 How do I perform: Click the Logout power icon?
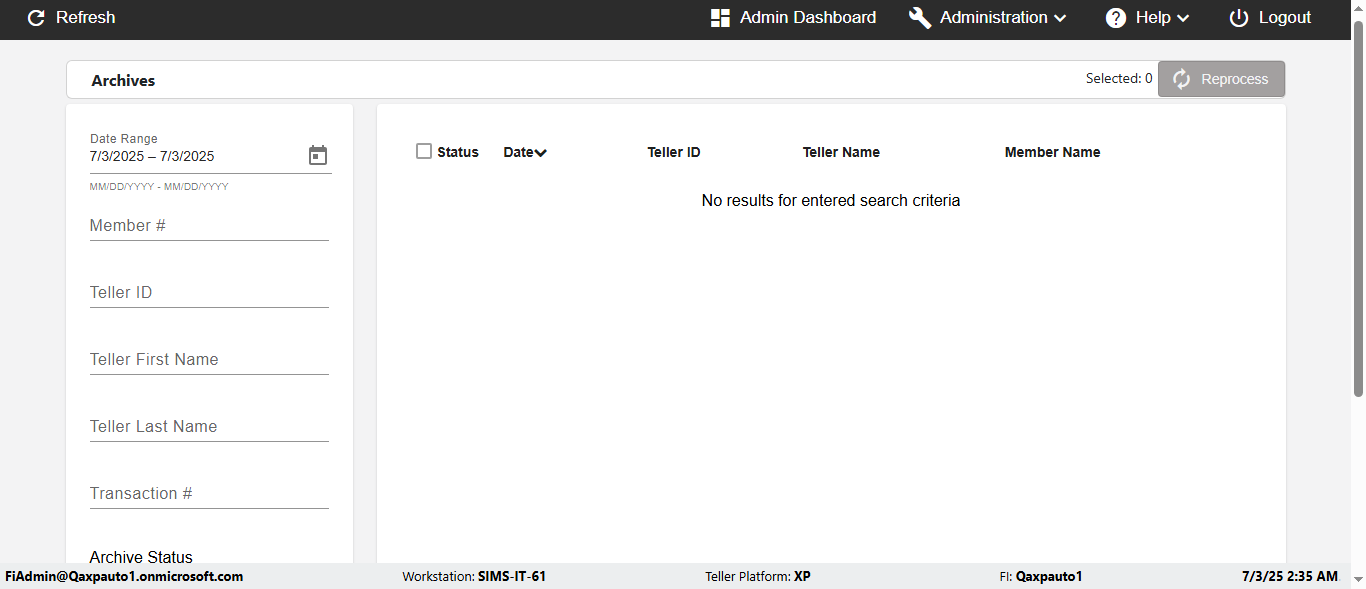click(x=1239, y=18)
